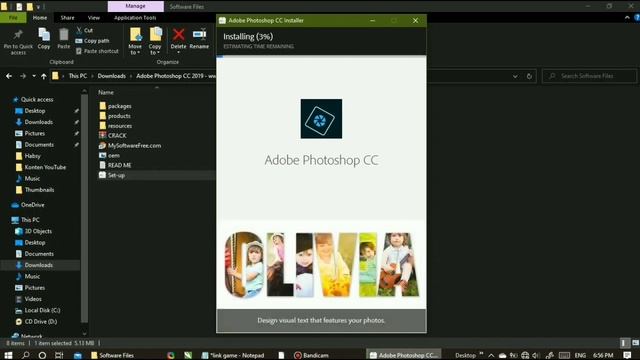Open Thumbnails folder in sidebar

click(39, 190)
